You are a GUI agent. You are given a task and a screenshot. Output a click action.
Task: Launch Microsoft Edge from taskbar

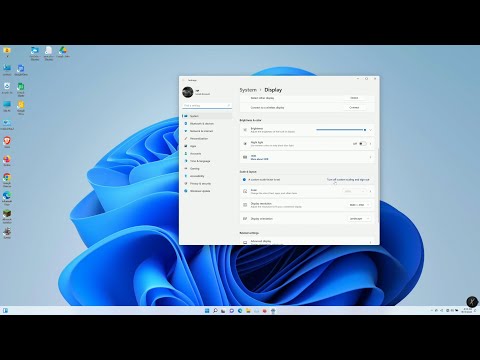pos(240,311)
